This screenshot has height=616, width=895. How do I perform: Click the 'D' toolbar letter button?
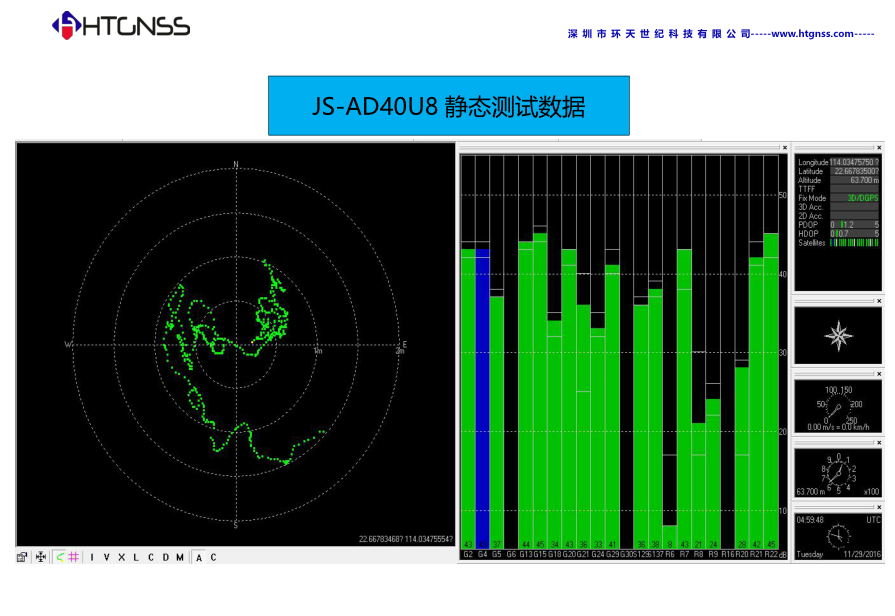165,557
